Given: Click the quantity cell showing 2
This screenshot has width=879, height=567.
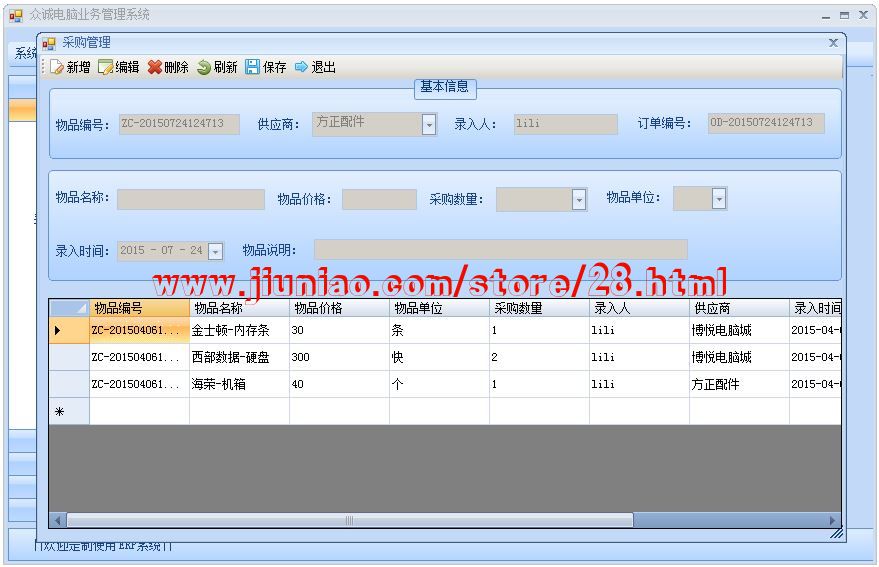Looking at the screenshot, I should point(539,357).
